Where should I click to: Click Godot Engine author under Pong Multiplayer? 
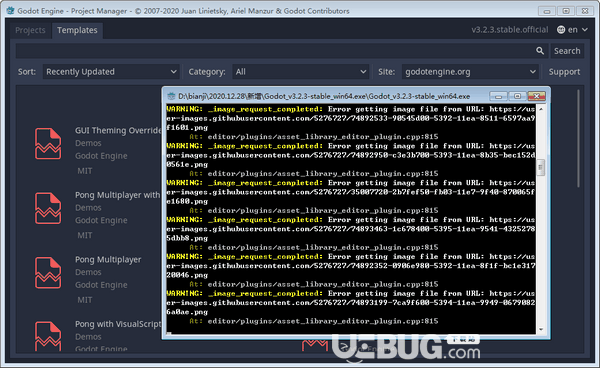click(101, 285)
